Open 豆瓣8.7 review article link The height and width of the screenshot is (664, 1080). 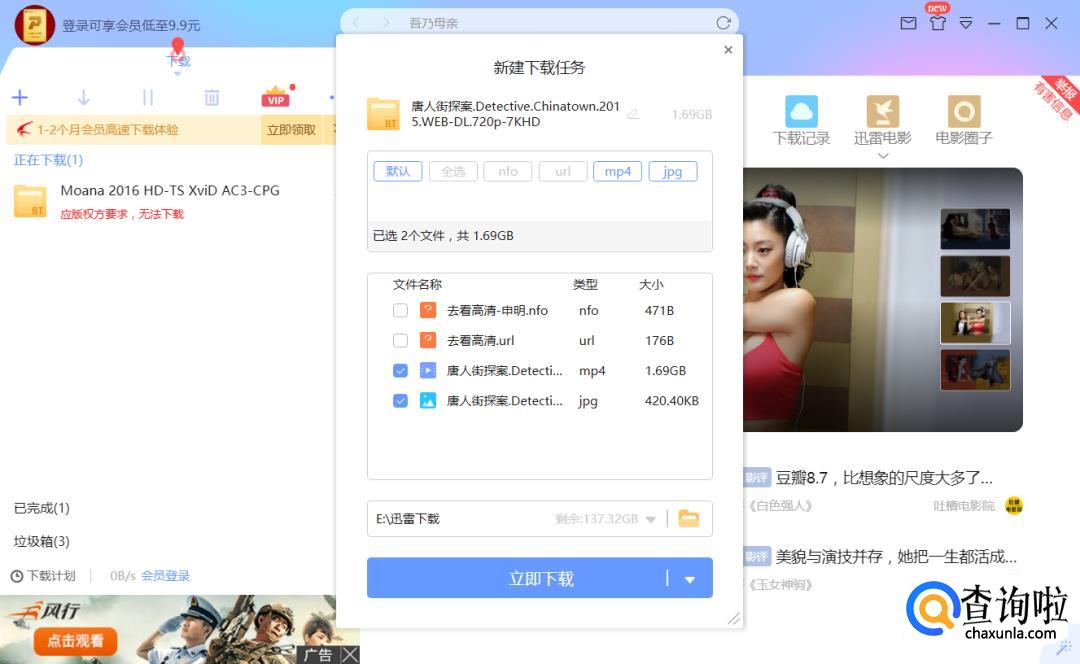click(884, 477)
